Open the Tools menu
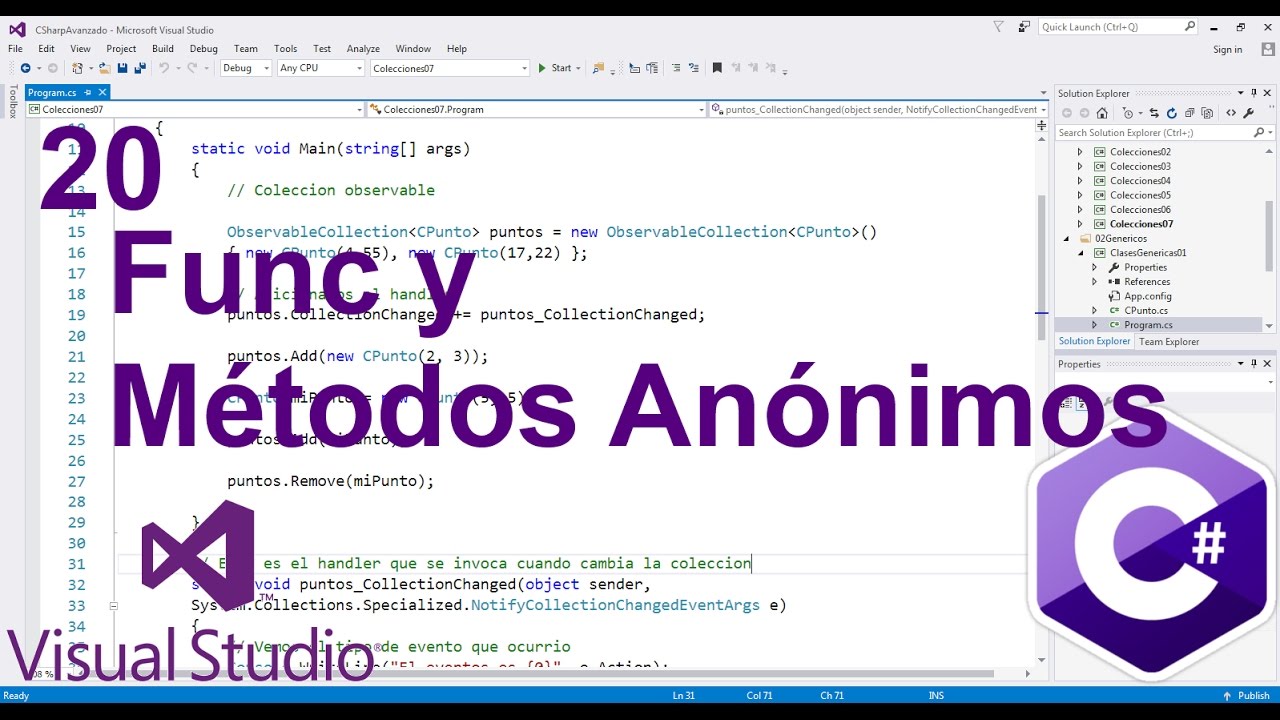Screen dimensions: 1280x720 (x=286, y=48)
